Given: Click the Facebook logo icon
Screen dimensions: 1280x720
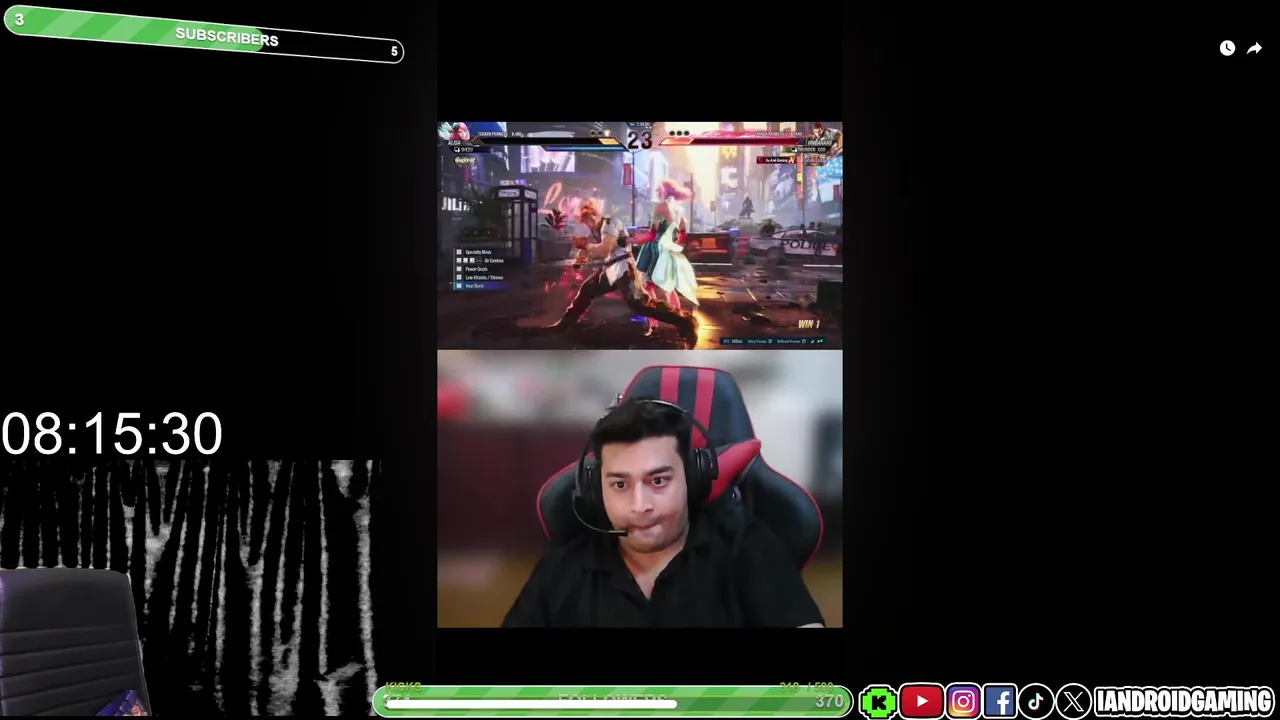Looking at the screenshot, I should pos(999,702).
